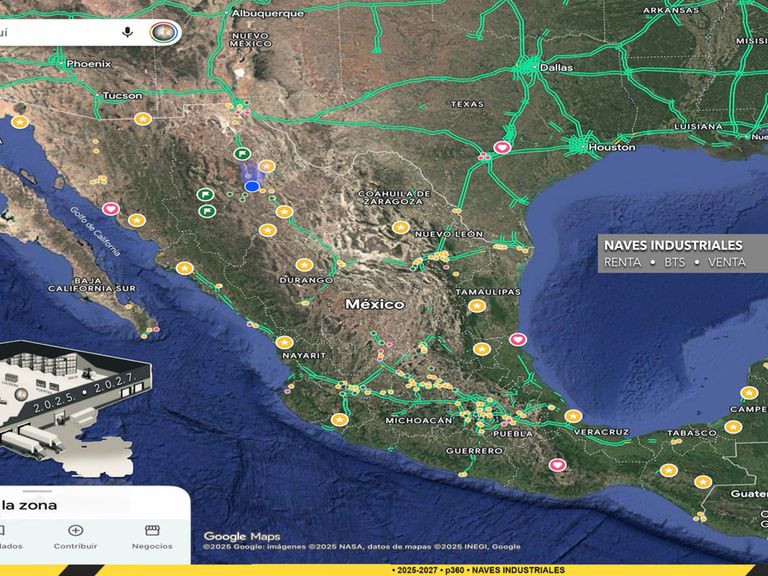
Task: Click the pink heart marker south of Puebla
Action: (557, 465)
